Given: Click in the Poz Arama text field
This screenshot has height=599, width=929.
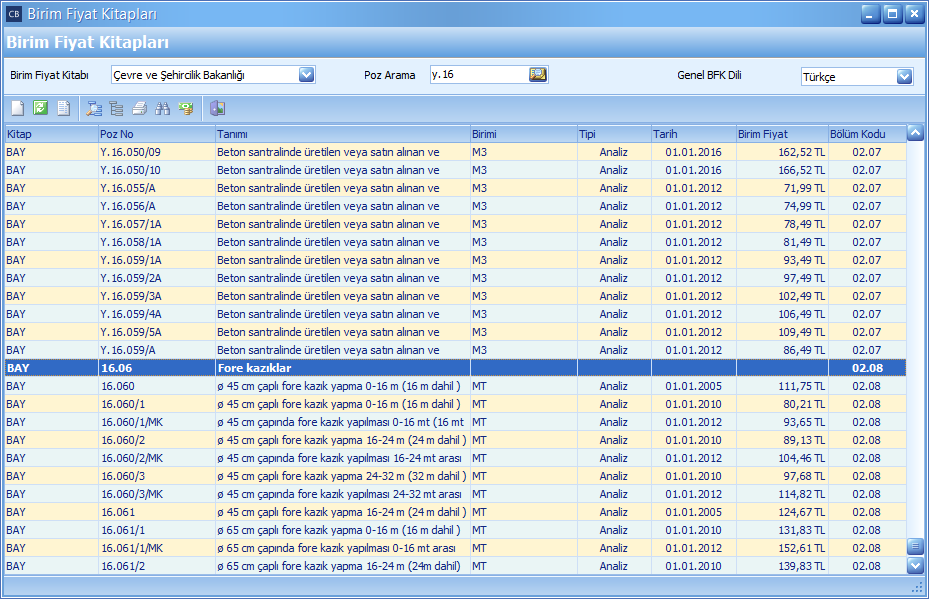Looking at the screenshot, I should (476, 75).
